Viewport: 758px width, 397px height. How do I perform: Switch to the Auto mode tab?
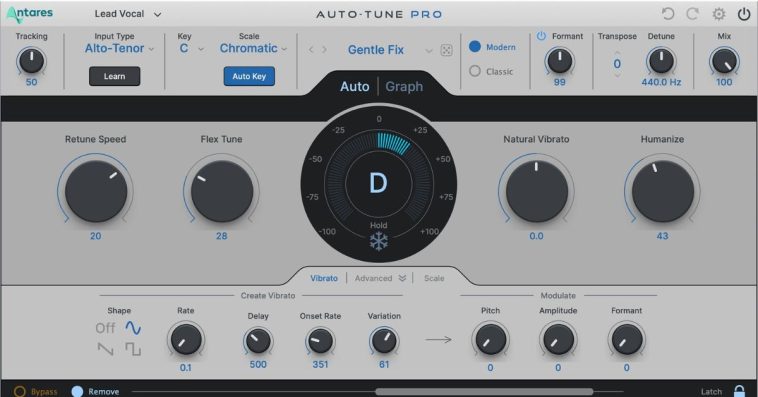354,87
